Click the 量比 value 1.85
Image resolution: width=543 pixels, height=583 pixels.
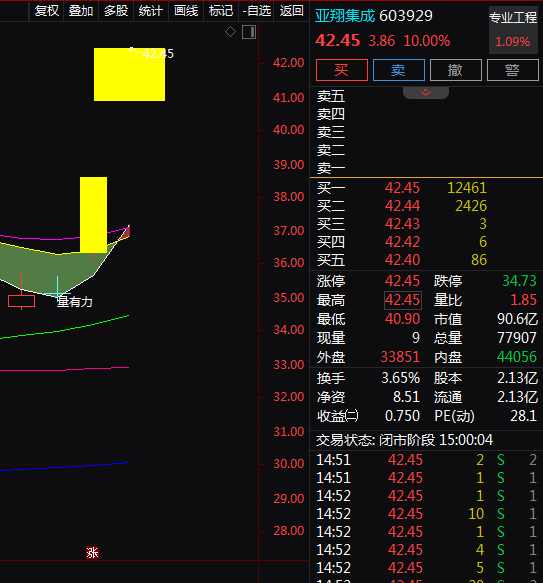523,300
